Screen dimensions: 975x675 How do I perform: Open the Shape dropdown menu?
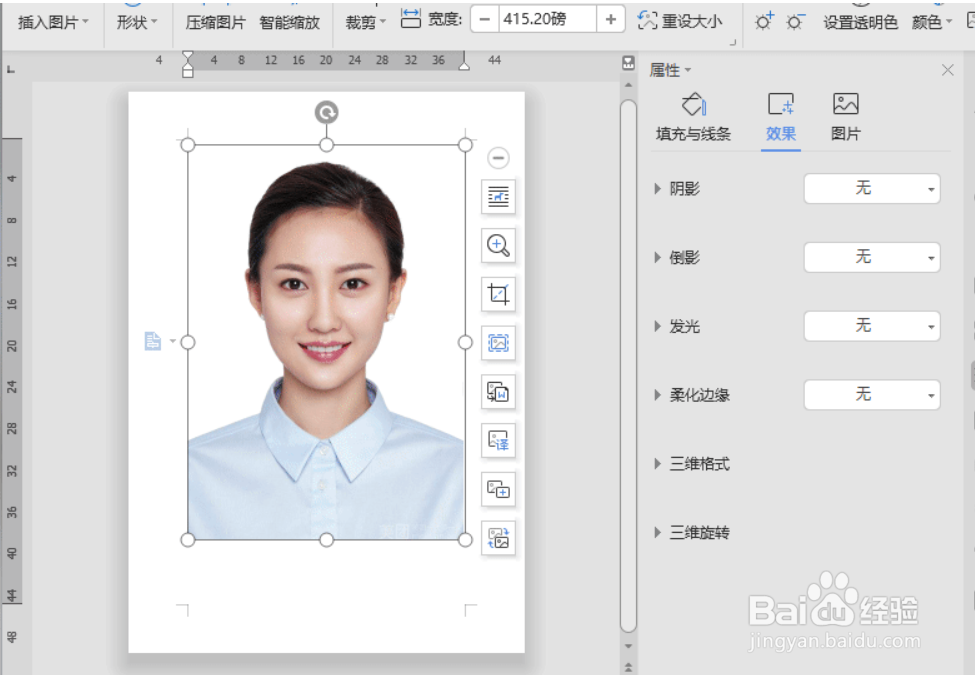tap(137, 22)
